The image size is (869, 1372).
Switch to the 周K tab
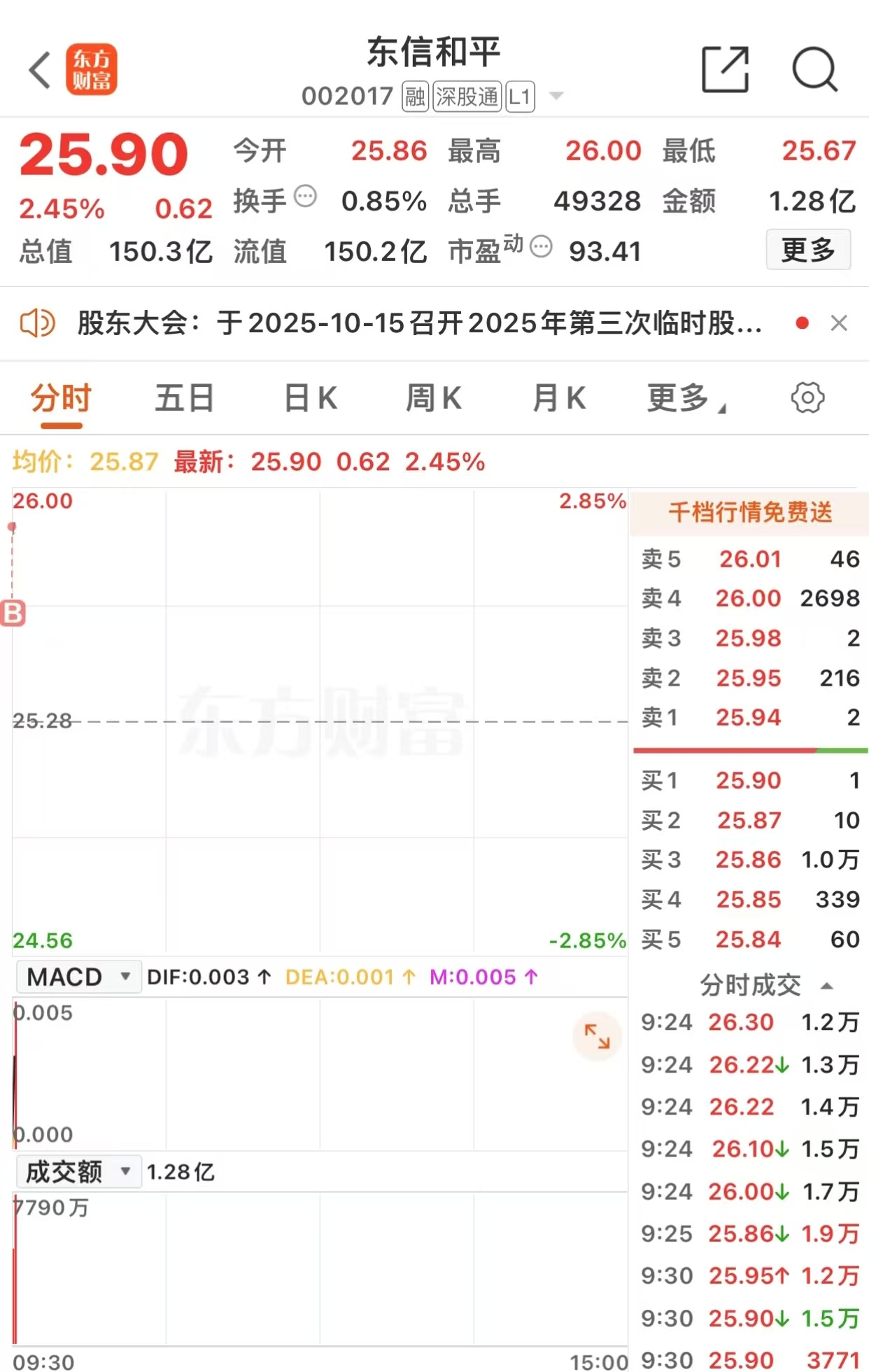(x=434, y=399)
